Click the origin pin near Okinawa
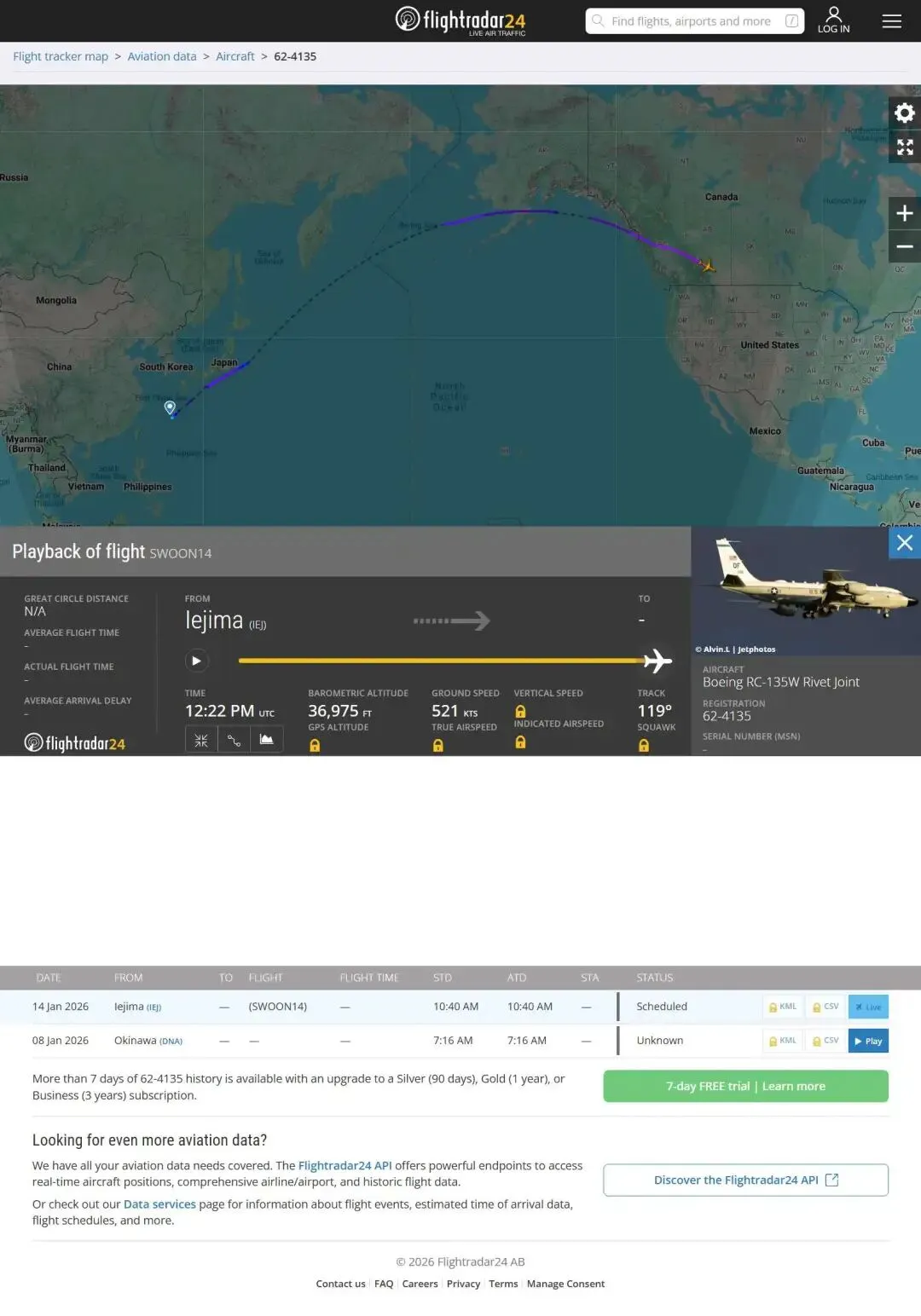This screenshot has width=921, height=1316. tap(170, 407)
